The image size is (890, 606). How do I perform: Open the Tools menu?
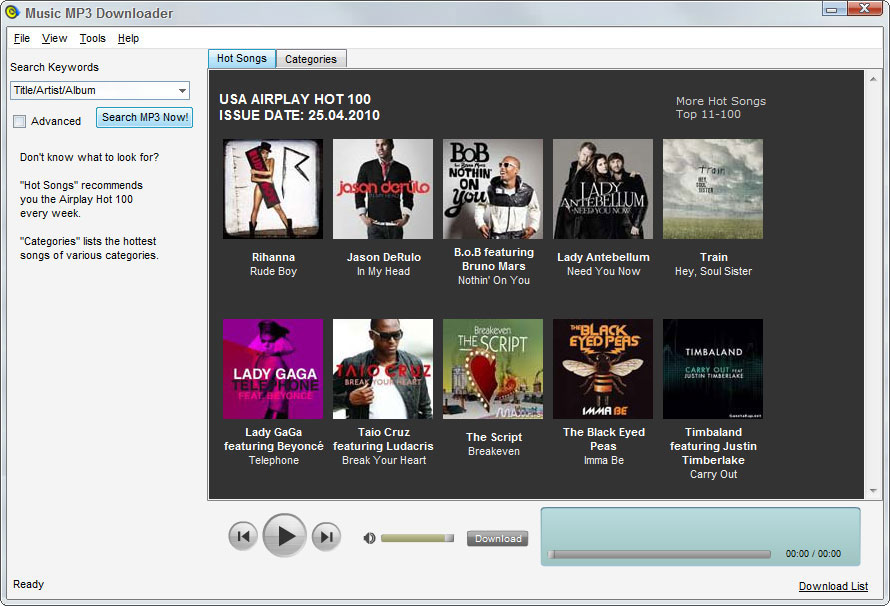coord(93,38)
